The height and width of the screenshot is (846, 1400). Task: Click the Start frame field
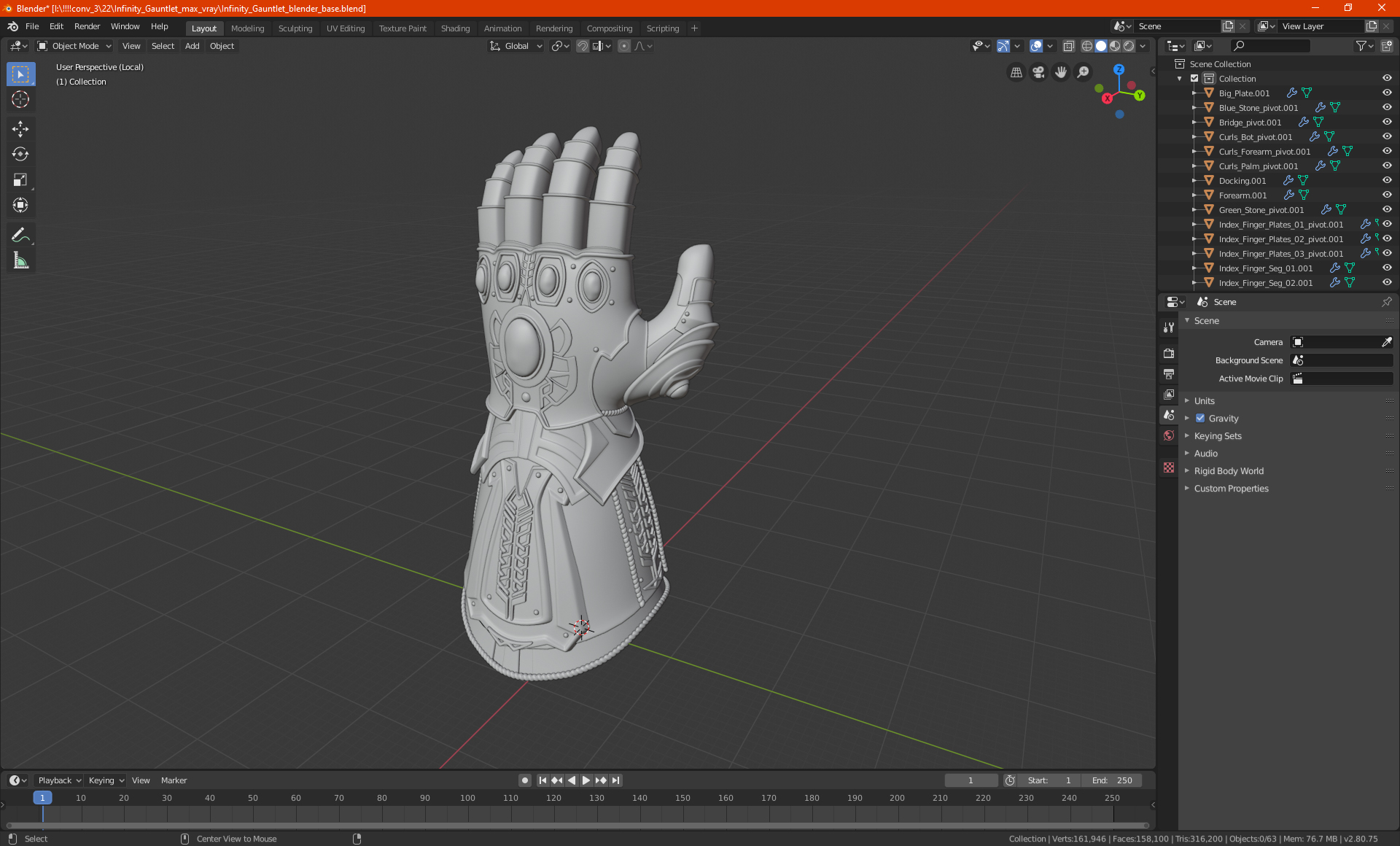pos(1049,780)
